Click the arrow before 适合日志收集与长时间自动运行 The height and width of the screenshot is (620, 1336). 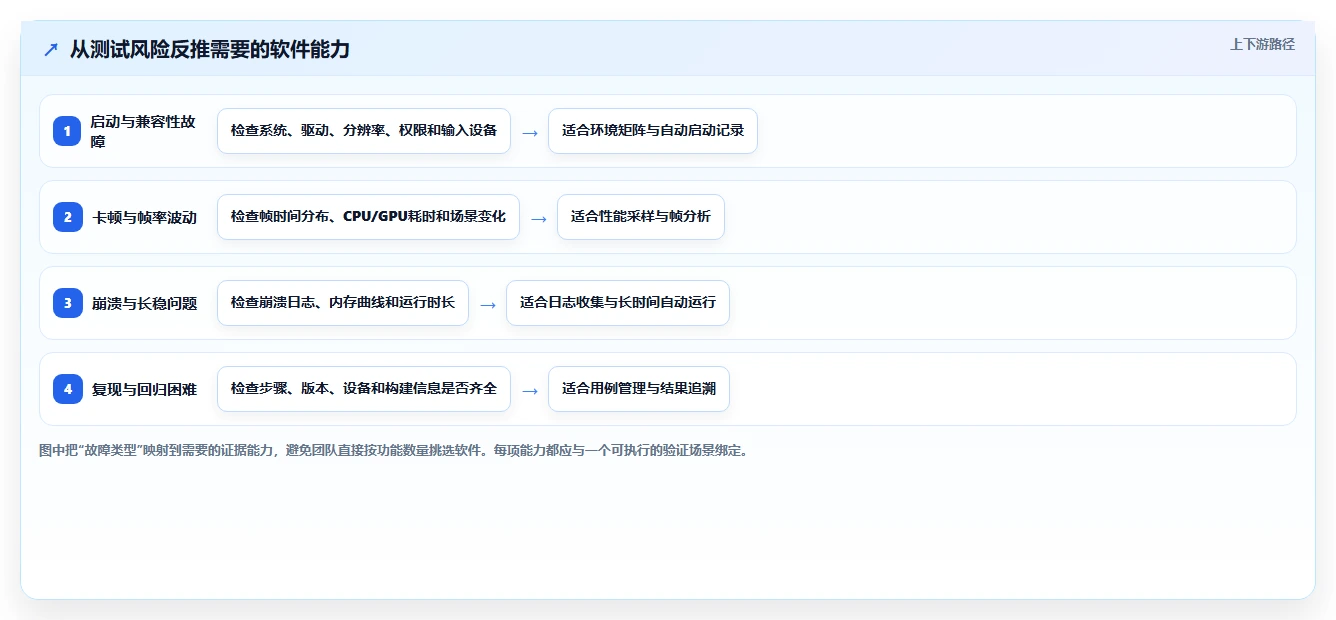(488, 304)
